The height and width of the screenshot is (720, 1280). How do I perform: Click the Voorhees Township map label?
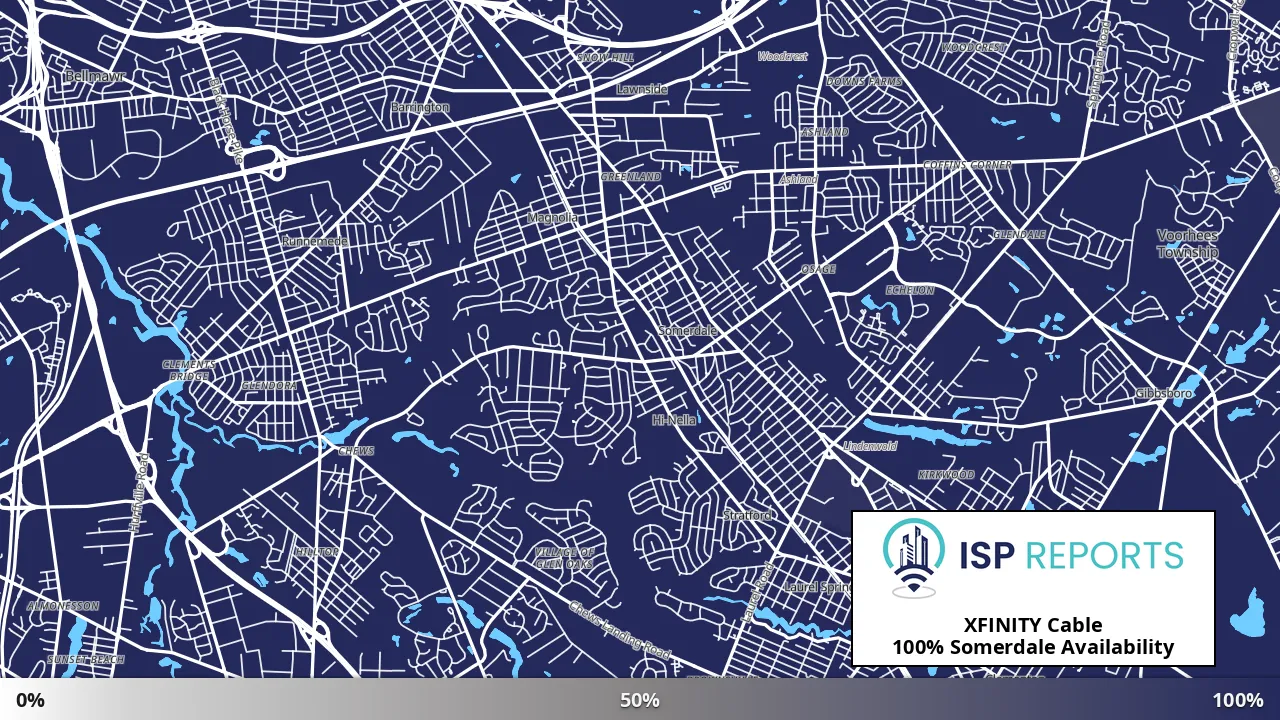click(1188, 244)
